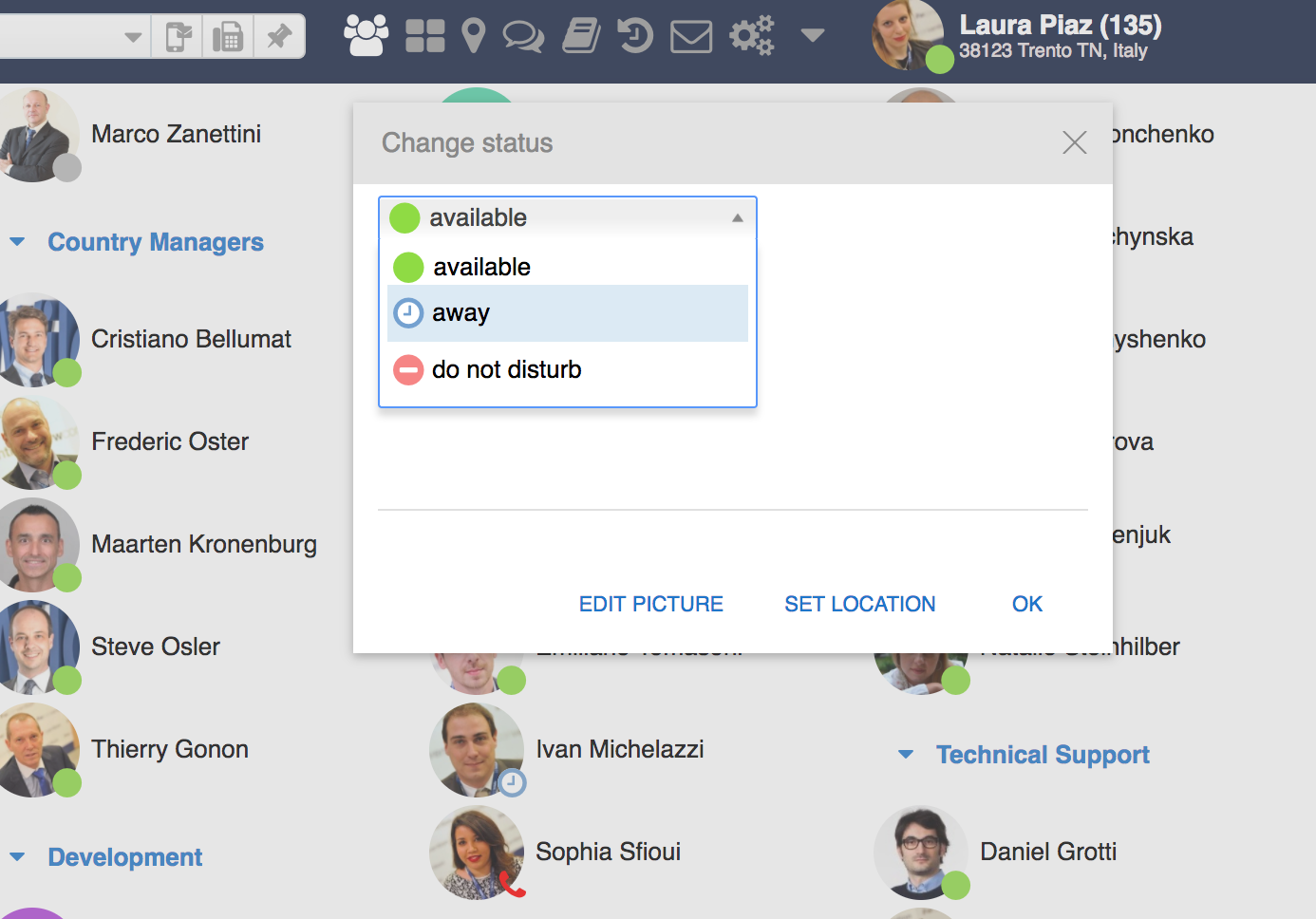Collapse the Country Managers group
The image size is (1316, 919).
(17, 242)
